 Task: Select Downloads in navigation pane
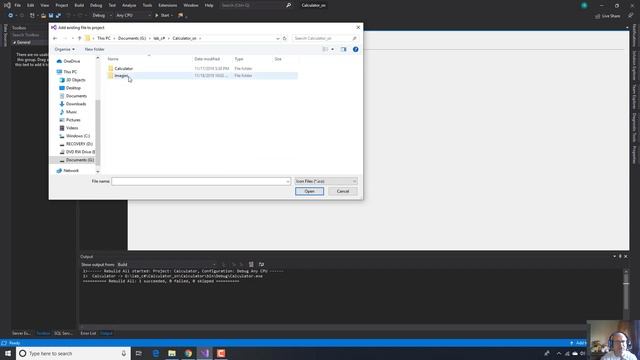tap(76, 104)
